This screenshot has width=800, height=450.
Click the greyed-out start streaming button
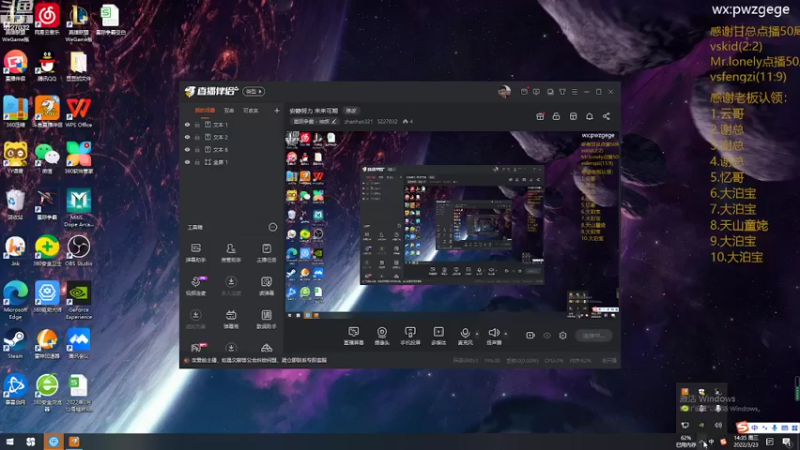[x=593, y=336]
